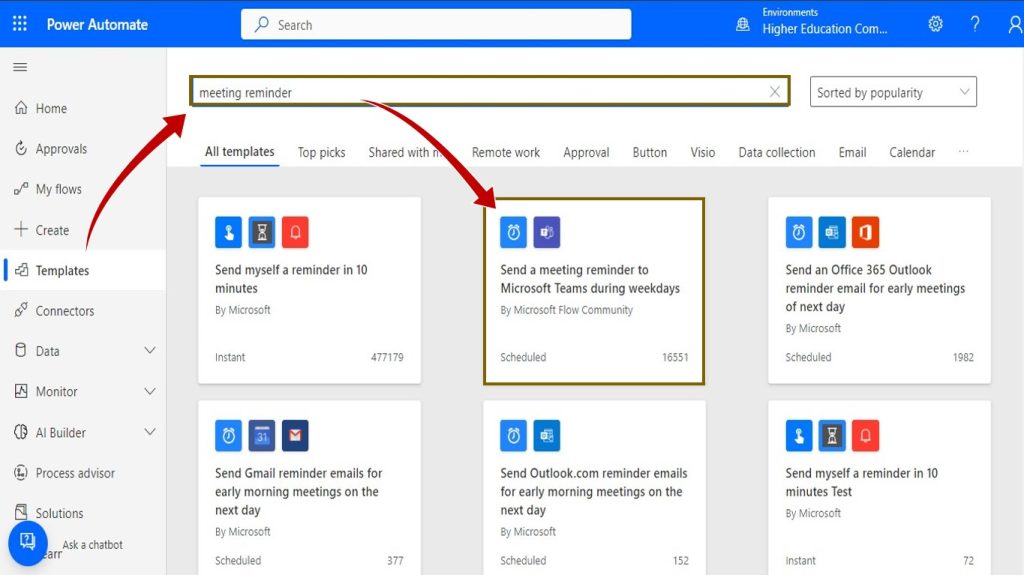Switch to the Data collection tab
Viewport: 1024px width, 575px height.
click(776, 152)
